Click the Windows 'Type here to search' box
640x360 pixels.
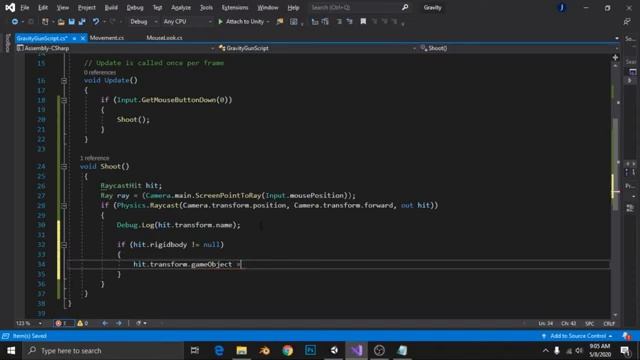(x=104, y=351)
